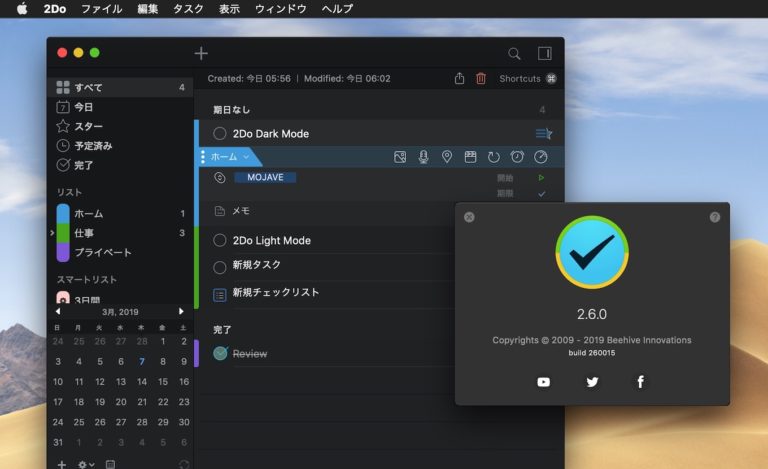Set the start date play icon
Screen dimensions: 768x469
pos(541,178)
